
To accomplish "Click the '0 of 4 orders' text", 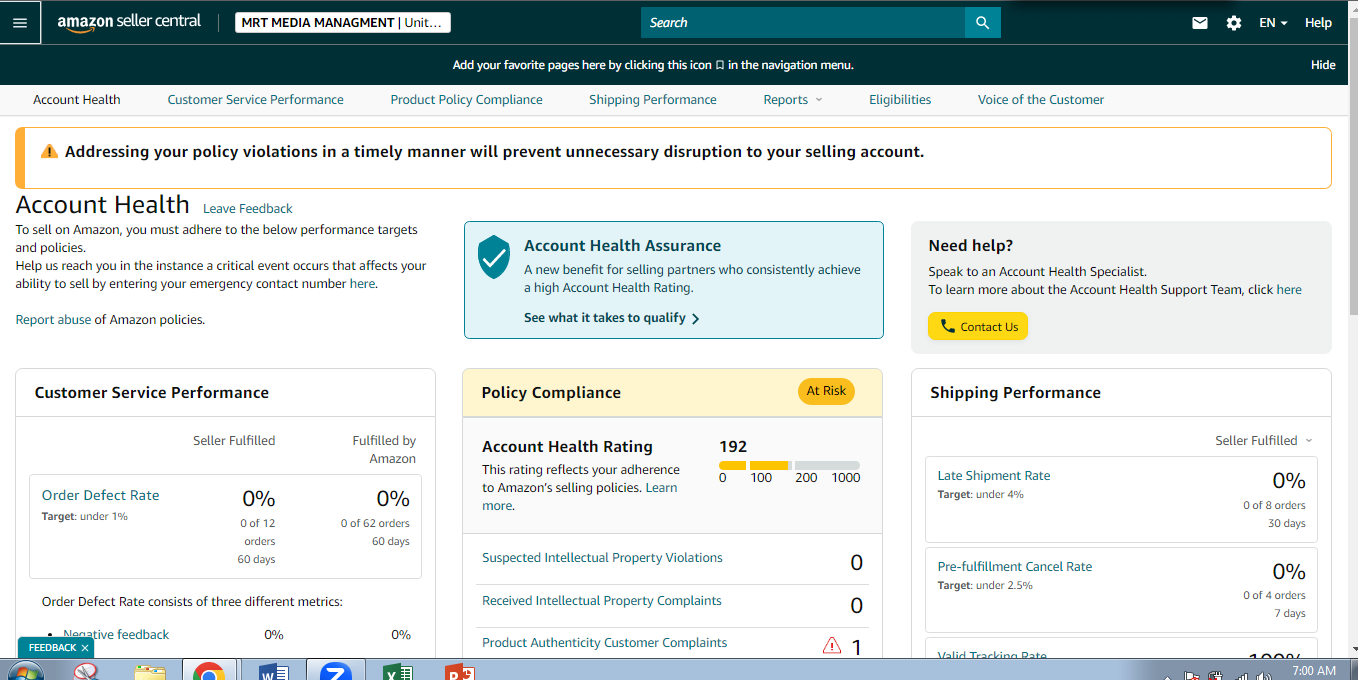I will [x=1274, y=595].
